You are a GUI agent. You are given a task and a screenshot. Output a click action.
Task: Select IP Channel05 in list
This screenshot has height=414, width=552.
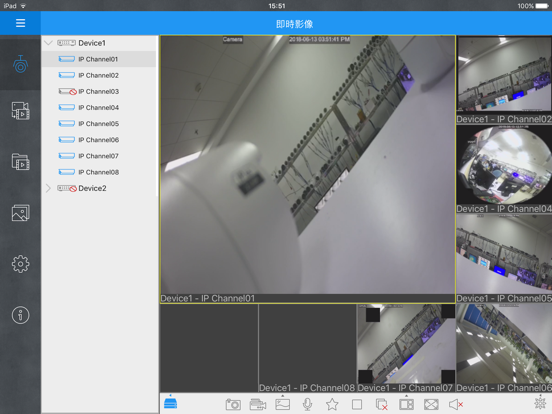[99, 124]
